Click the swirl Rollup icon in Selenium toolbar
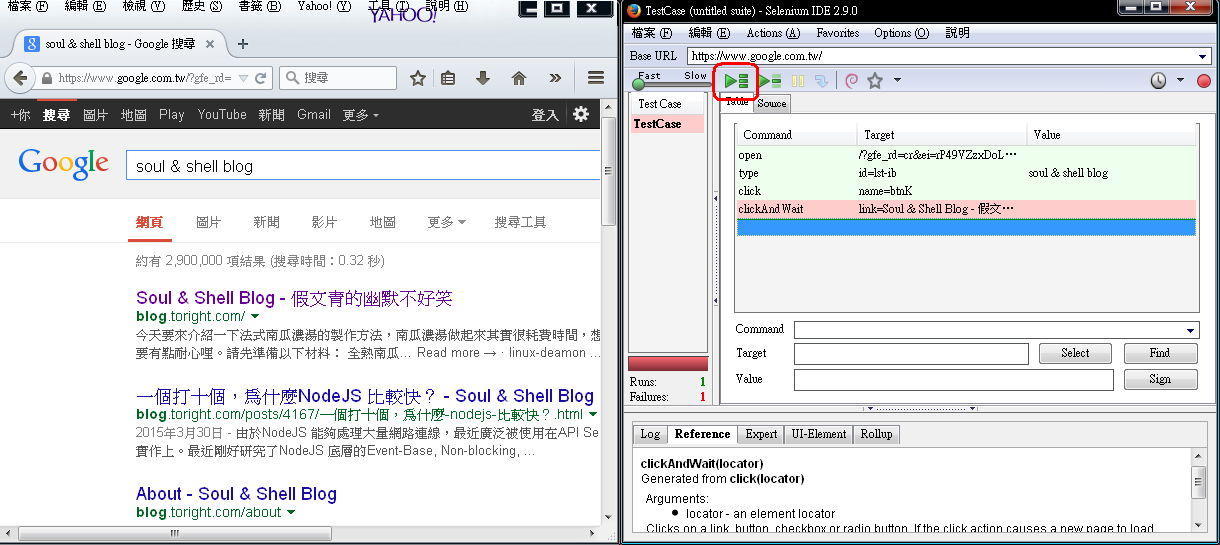The height and width of the screenshot is (545, 1220). pyautogui.click(x=852, y=81)
